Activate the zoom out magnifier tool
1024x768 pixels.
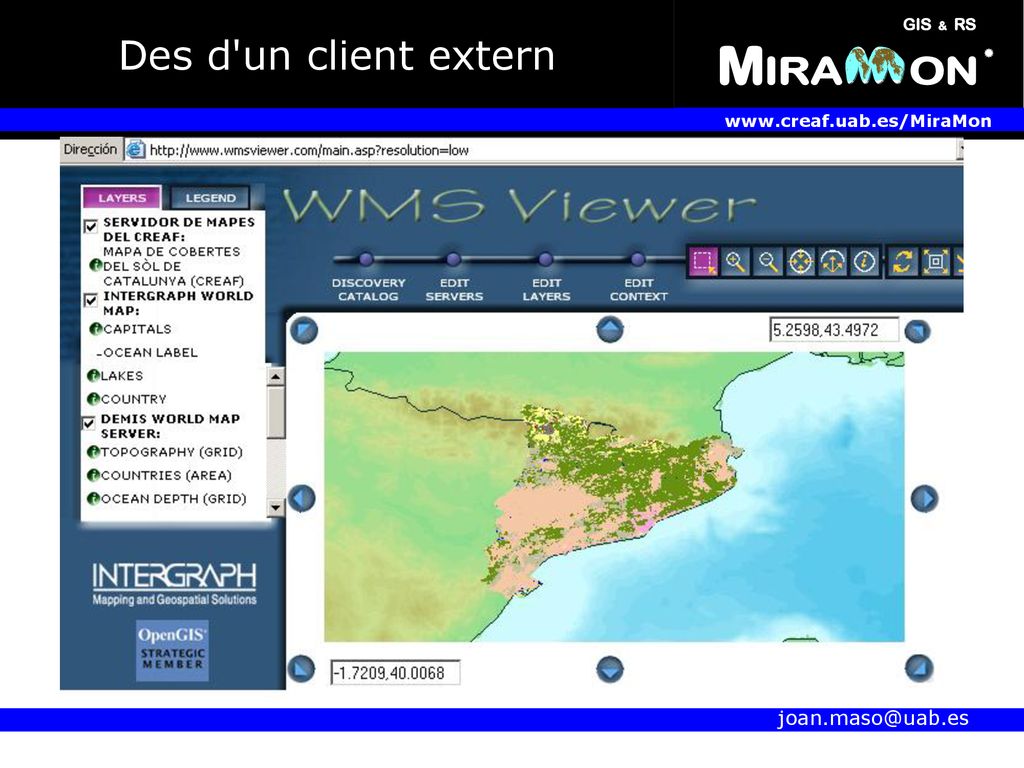pos(768,261)
